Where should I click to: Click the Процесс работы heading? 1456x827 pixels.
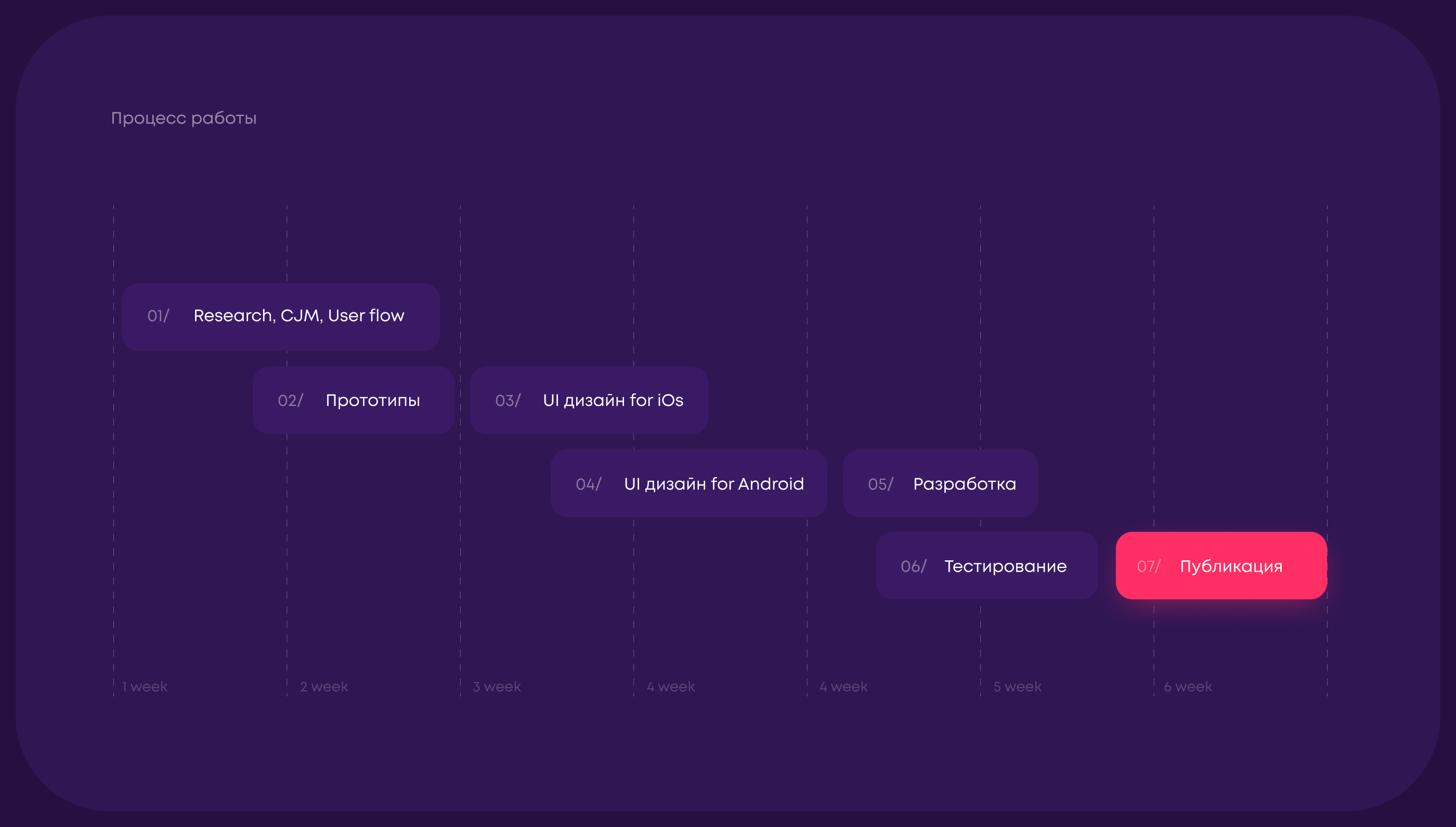click(x=184, y=118)
